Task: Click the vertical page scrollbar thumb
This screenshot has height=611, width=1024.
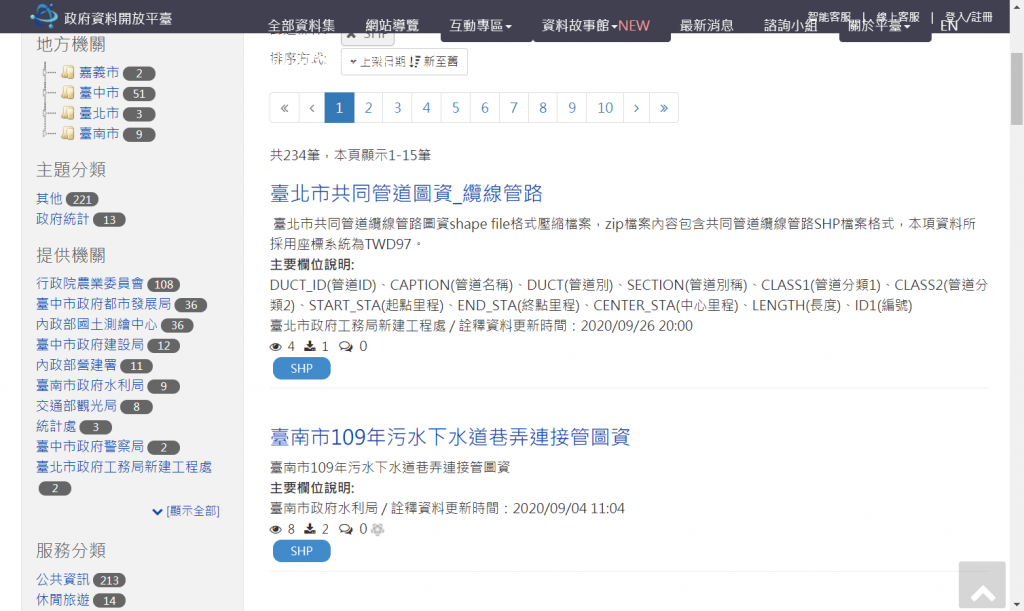Action: pos(1016,89)
